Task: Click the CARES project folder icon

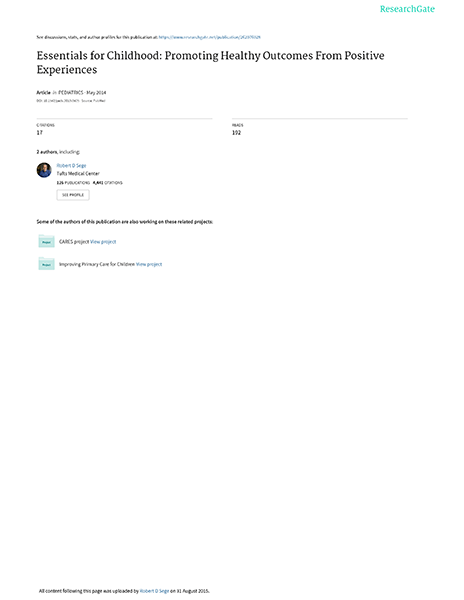Action: click(x=46, y=241)
